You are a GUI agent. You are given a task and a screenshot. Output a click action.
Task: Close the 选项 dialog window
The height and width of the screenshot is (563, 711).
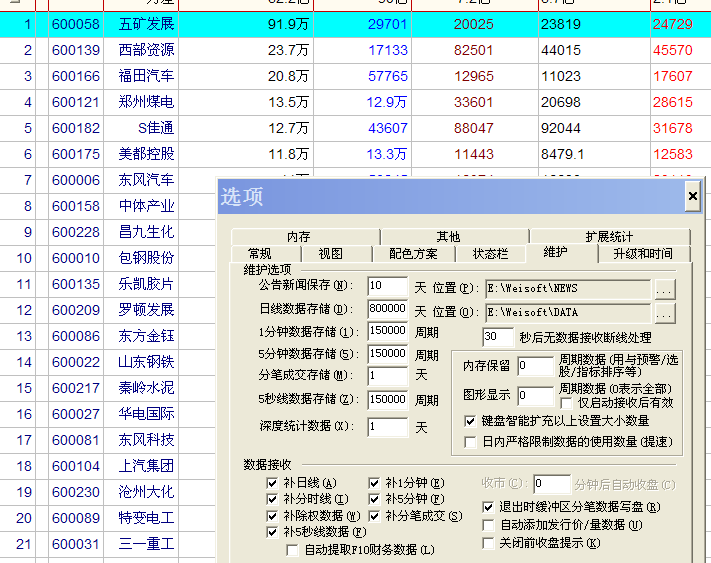[x=692, y=196]
